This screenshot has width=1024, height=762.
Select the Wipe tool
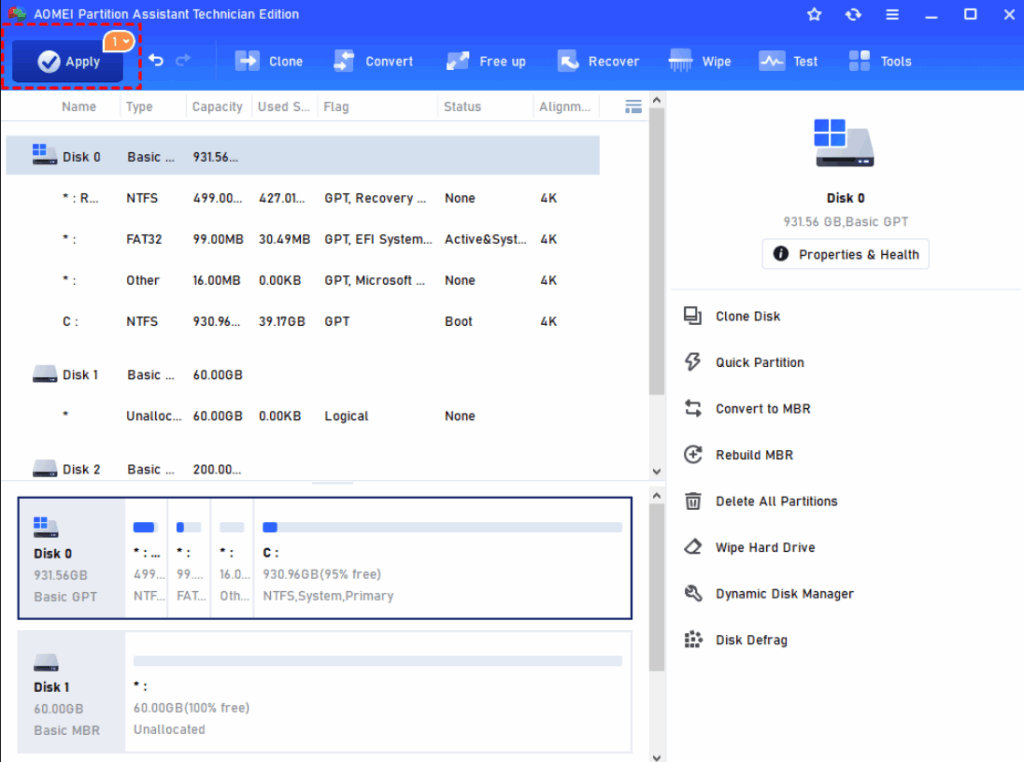pos(699,60)
